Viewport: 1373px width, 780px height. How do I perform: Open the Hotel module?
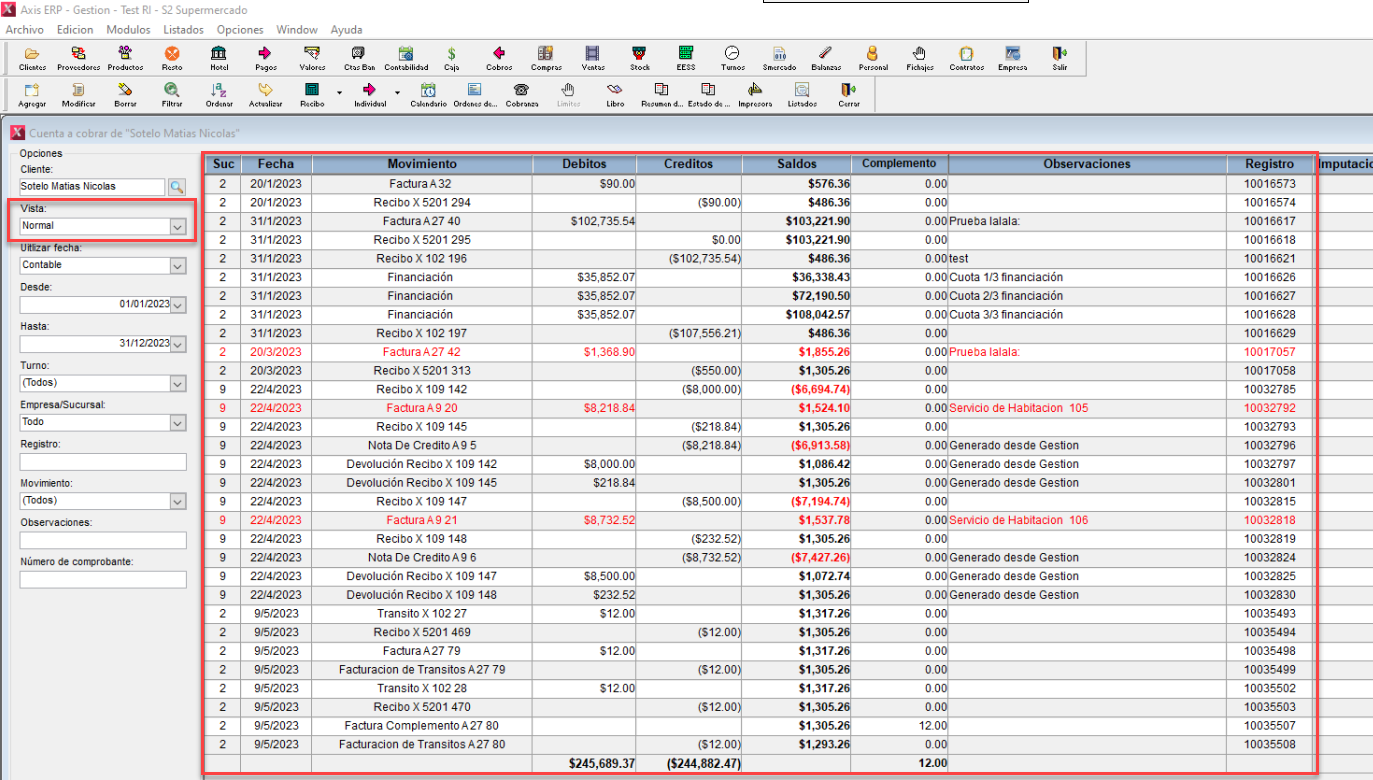219,58
